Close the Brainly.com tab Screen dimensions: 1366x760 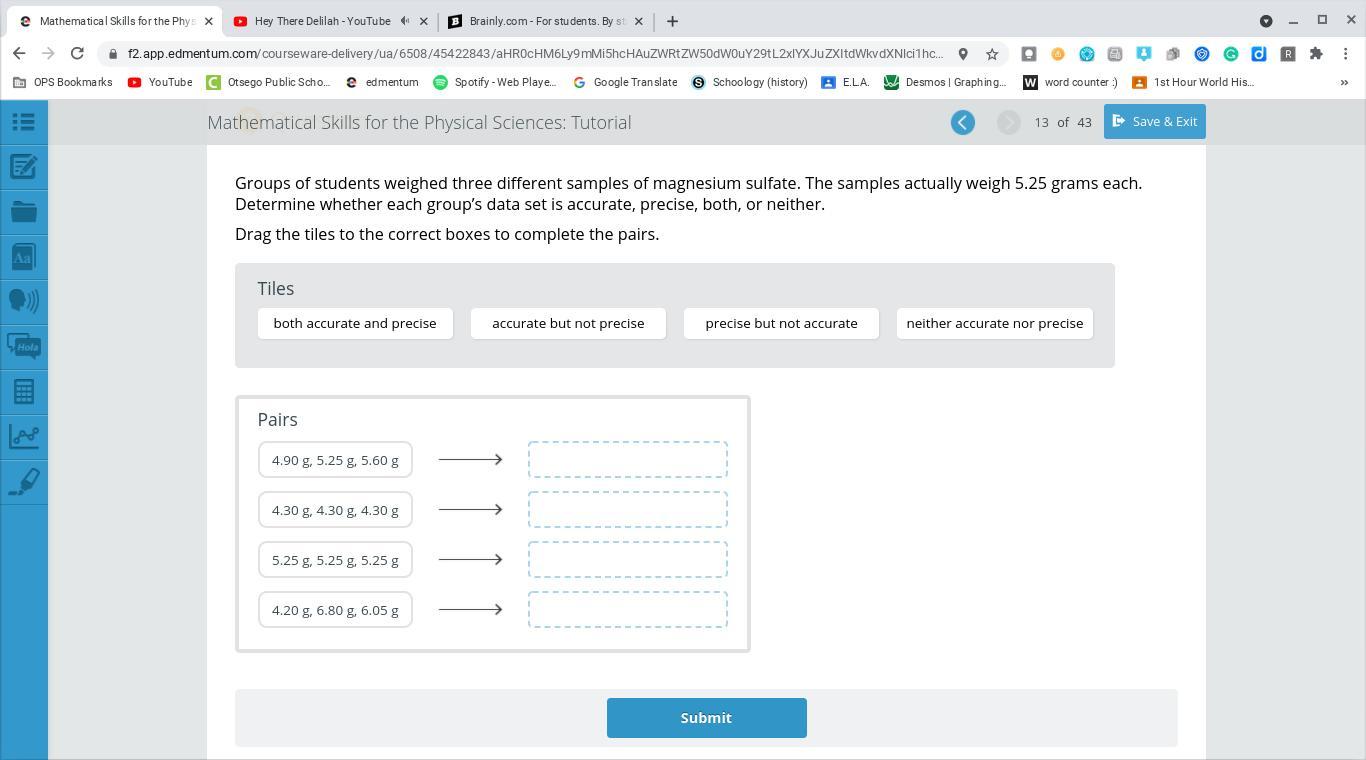pyautogui.click(x=640, y=21)
